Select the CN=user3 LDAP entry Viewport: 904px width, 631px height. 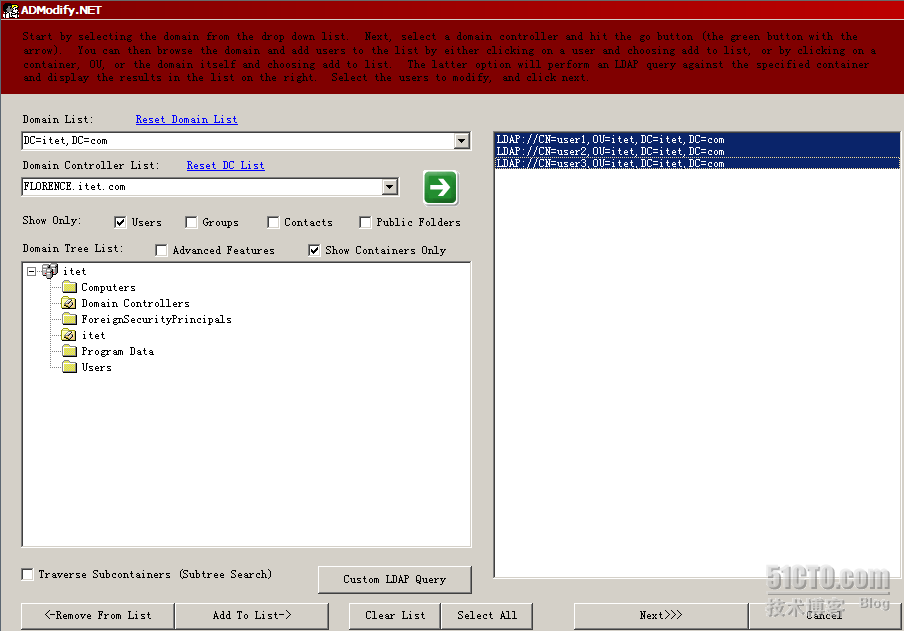697,163
